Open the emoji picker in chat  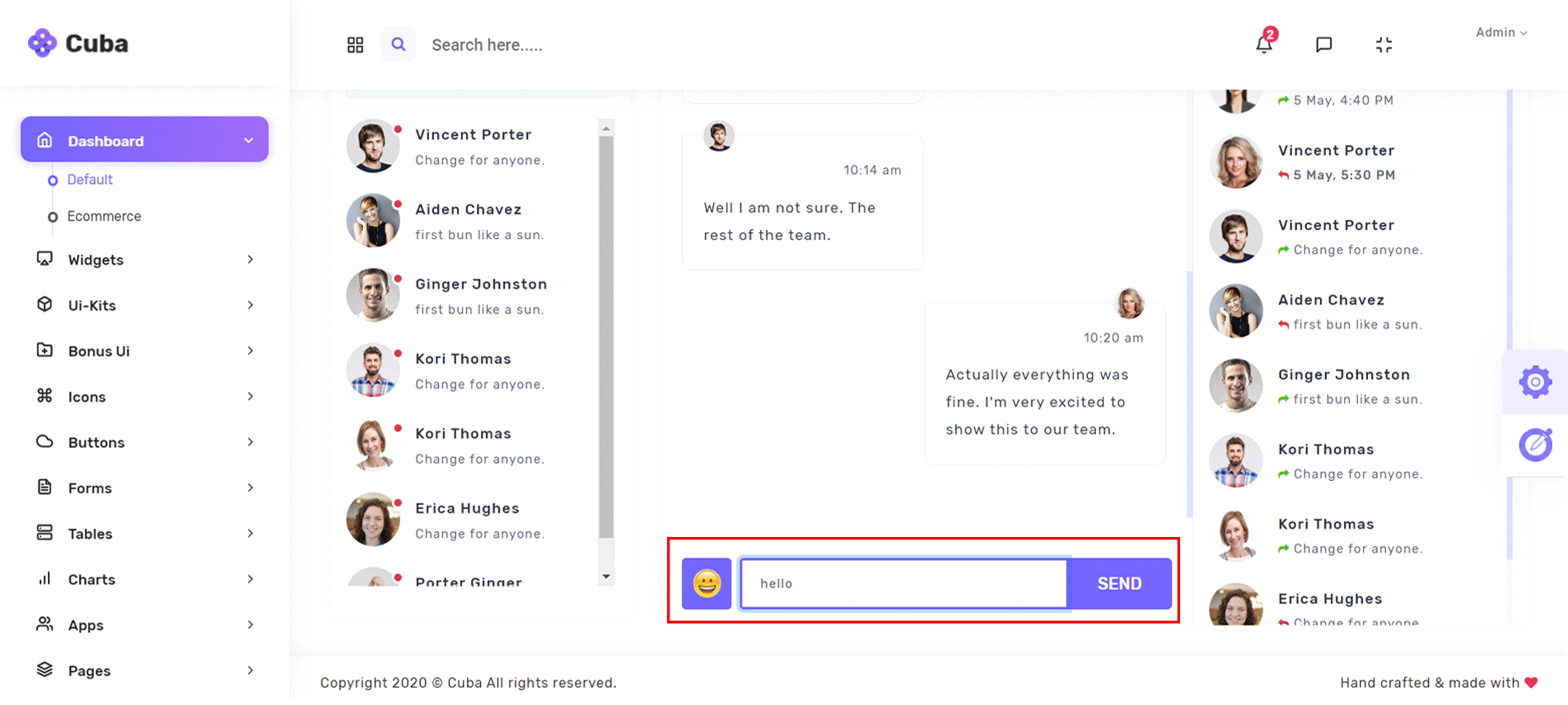tap(707, 583)
